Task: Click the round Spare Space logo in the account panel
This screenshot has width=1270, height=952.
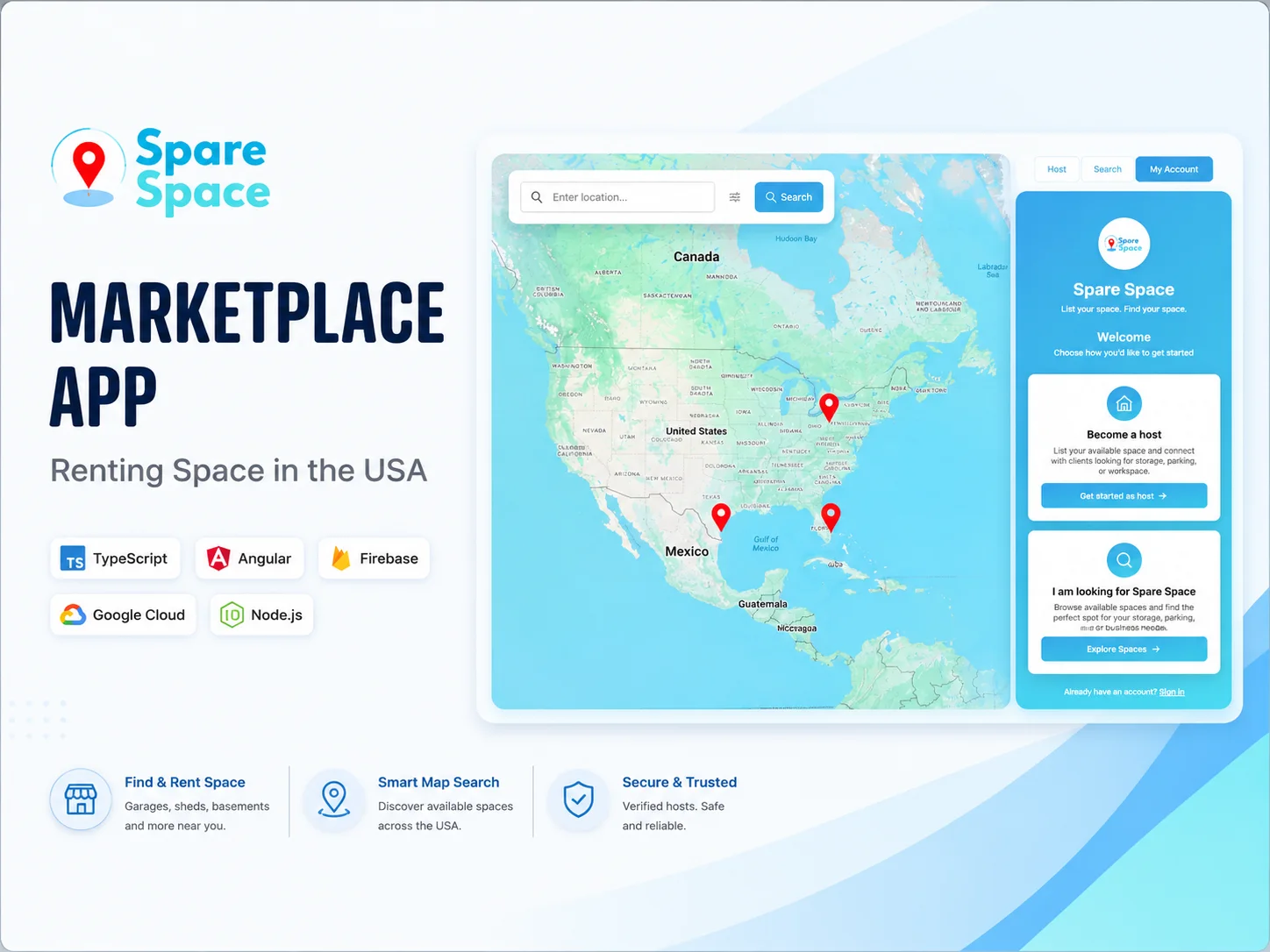Action: point(1124,244)
